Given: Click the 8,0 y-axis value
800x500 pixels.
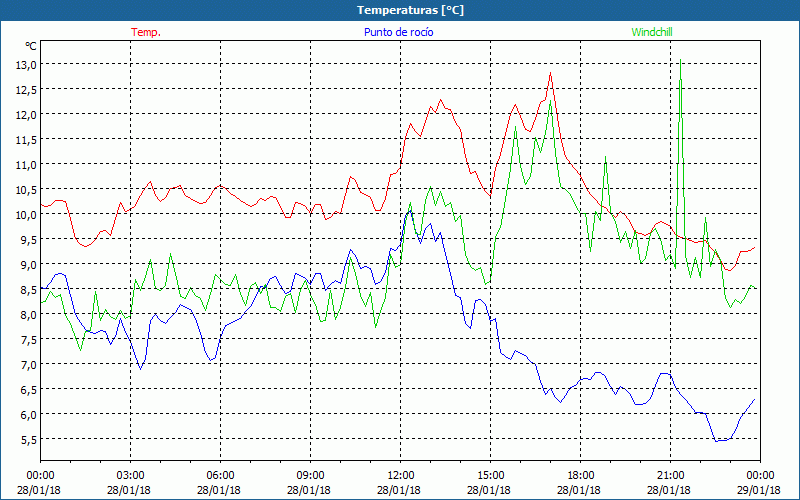Looking at the screenshot, I should pyautogui.click(x=29, y=314).
